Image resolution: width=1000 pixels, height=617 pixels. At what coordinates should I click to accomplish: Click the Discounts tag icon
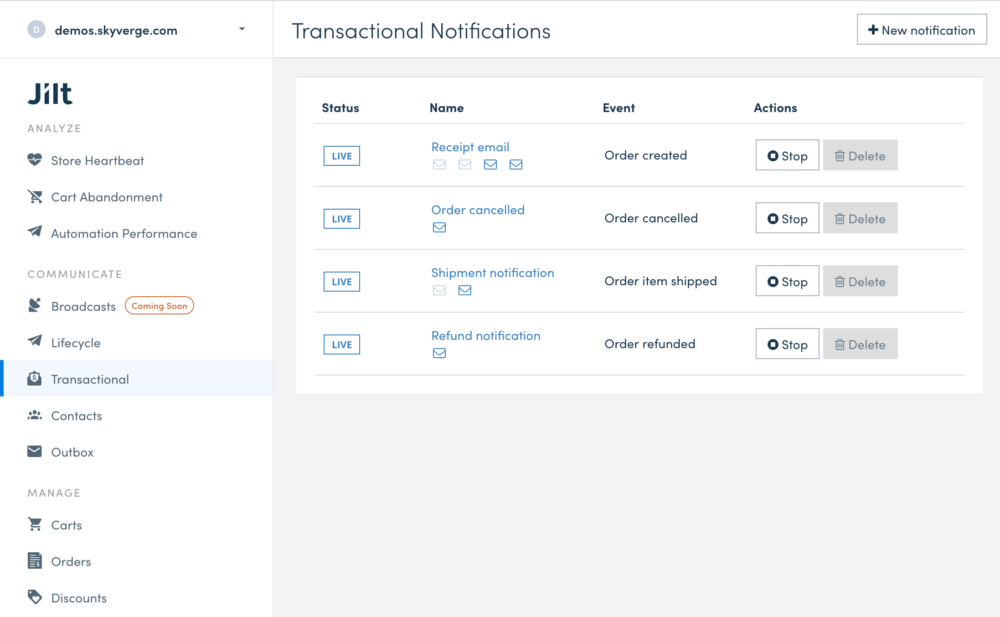(x=34, y=597)
